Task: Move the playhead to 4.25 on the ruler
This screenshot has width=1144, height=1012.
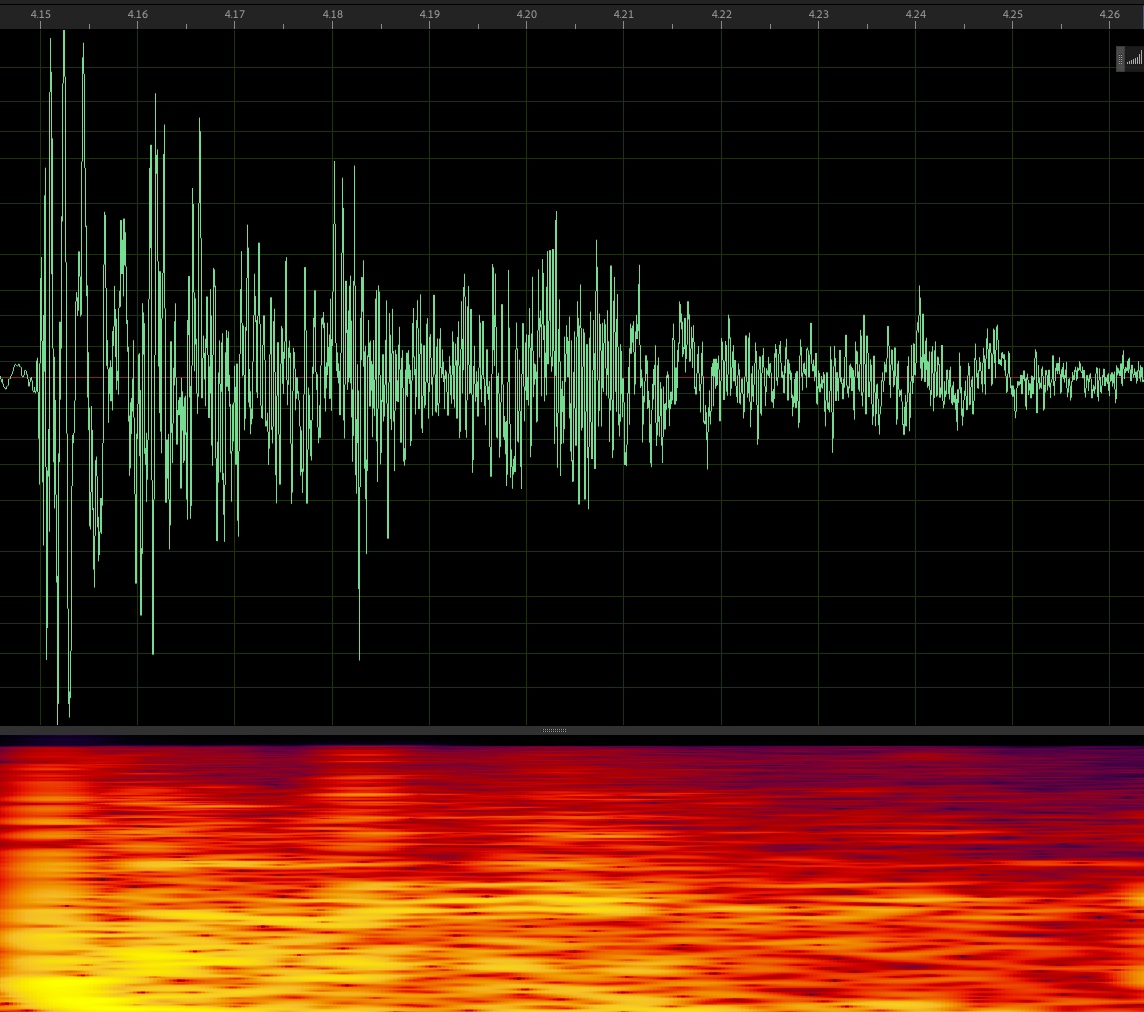Action: click(x=1013, y=15)
